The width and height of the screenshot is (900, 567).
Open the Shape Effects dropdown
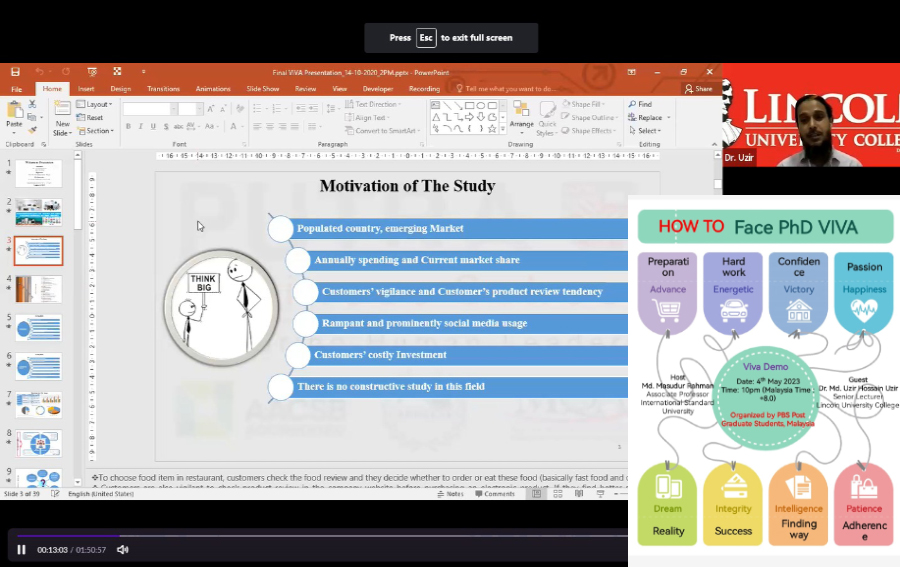point(588,130)
